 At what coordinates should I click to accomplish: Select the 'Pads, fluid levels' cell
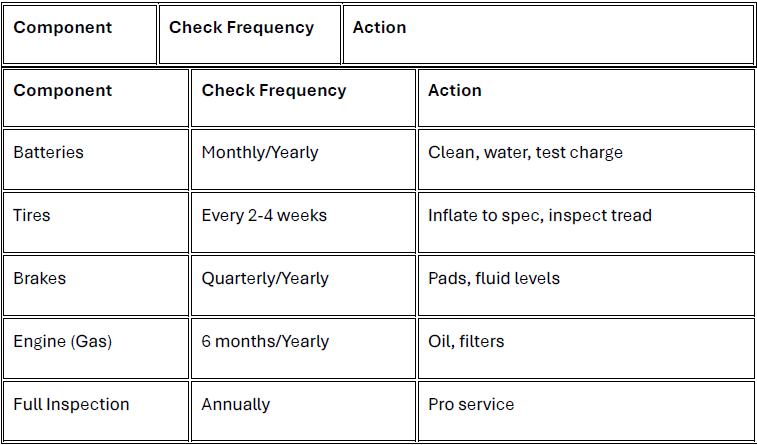point(586,285)
